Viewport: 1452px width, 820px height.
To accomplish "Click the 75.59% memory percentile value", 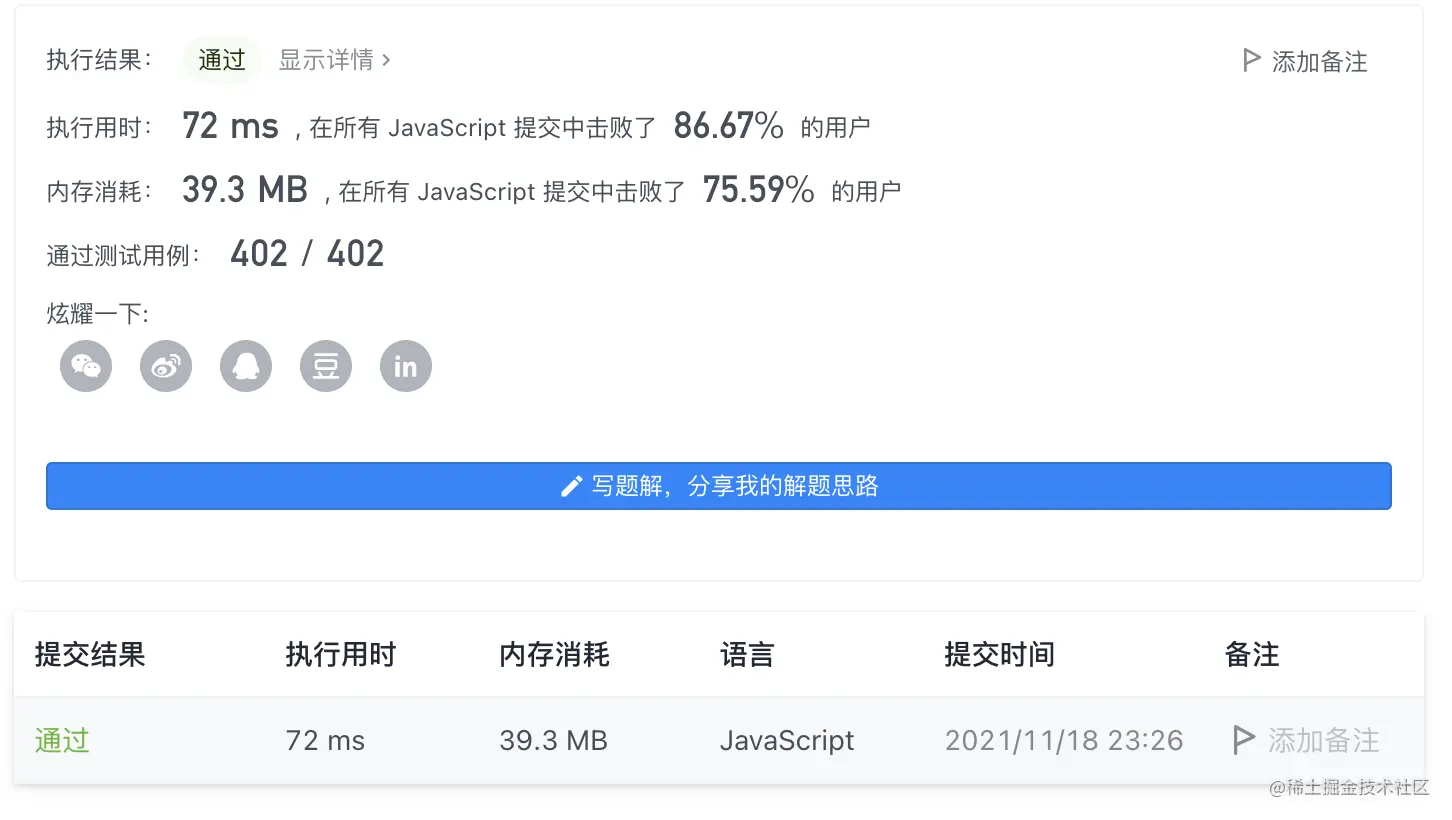I will [759, 189].
